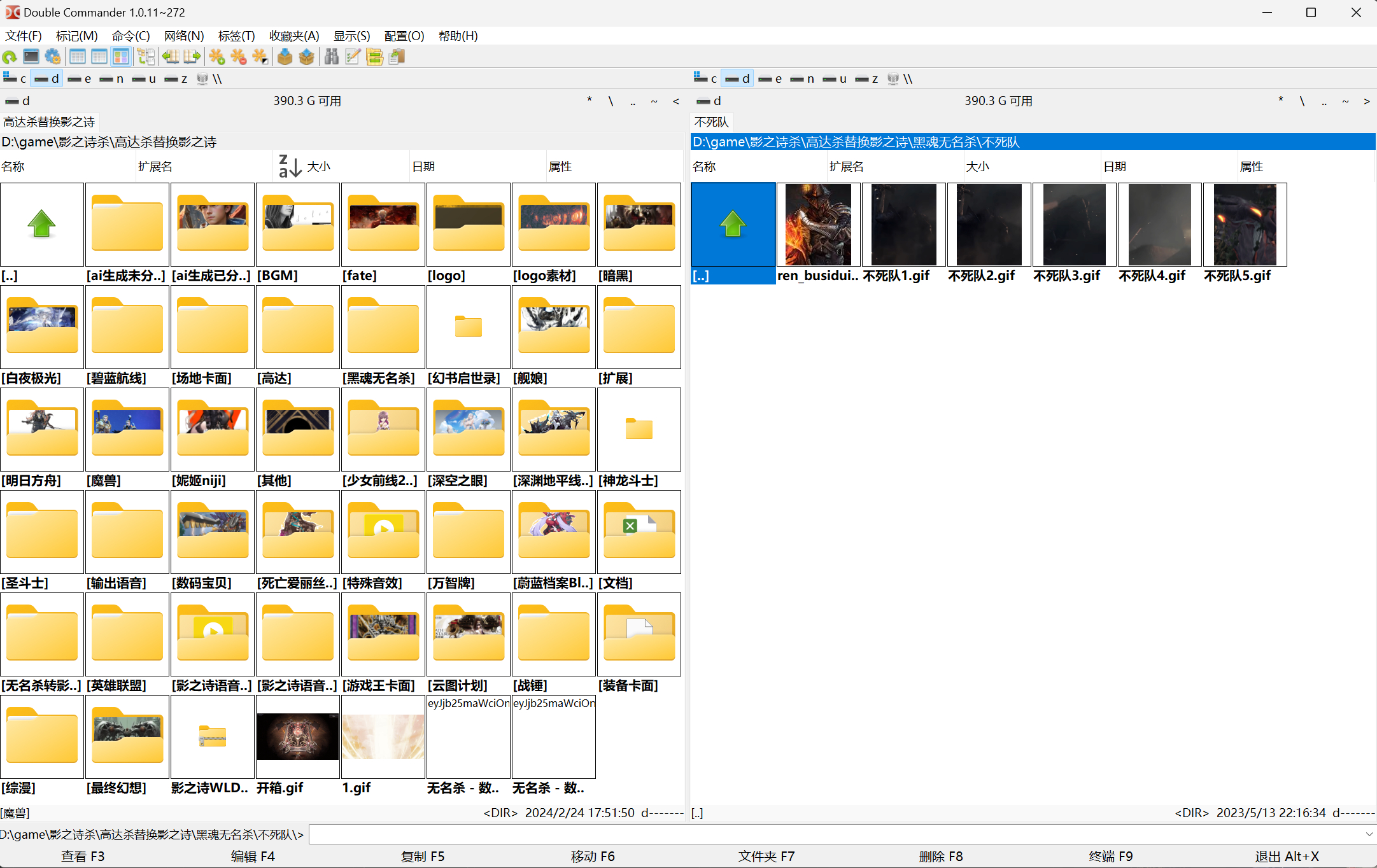Open the 配置(O) menu
The image size is (1377, 868).
[x=404, y=36]
